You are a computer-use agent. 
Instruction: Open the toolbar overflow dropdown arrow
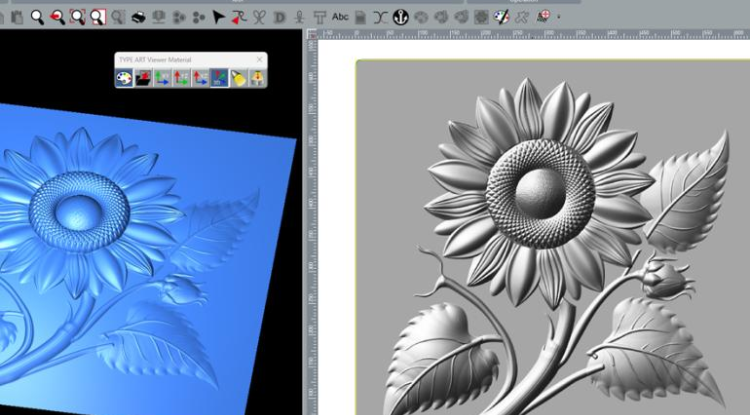tap(559, 17)
